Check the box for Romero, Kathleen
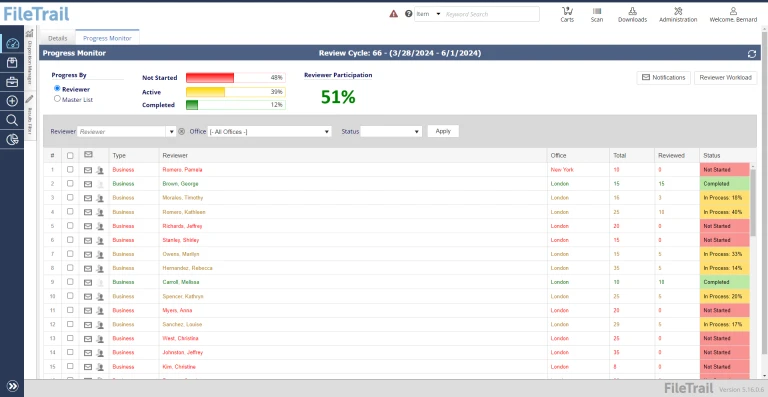Screen dimensions: 768x397 pos(70,211)
